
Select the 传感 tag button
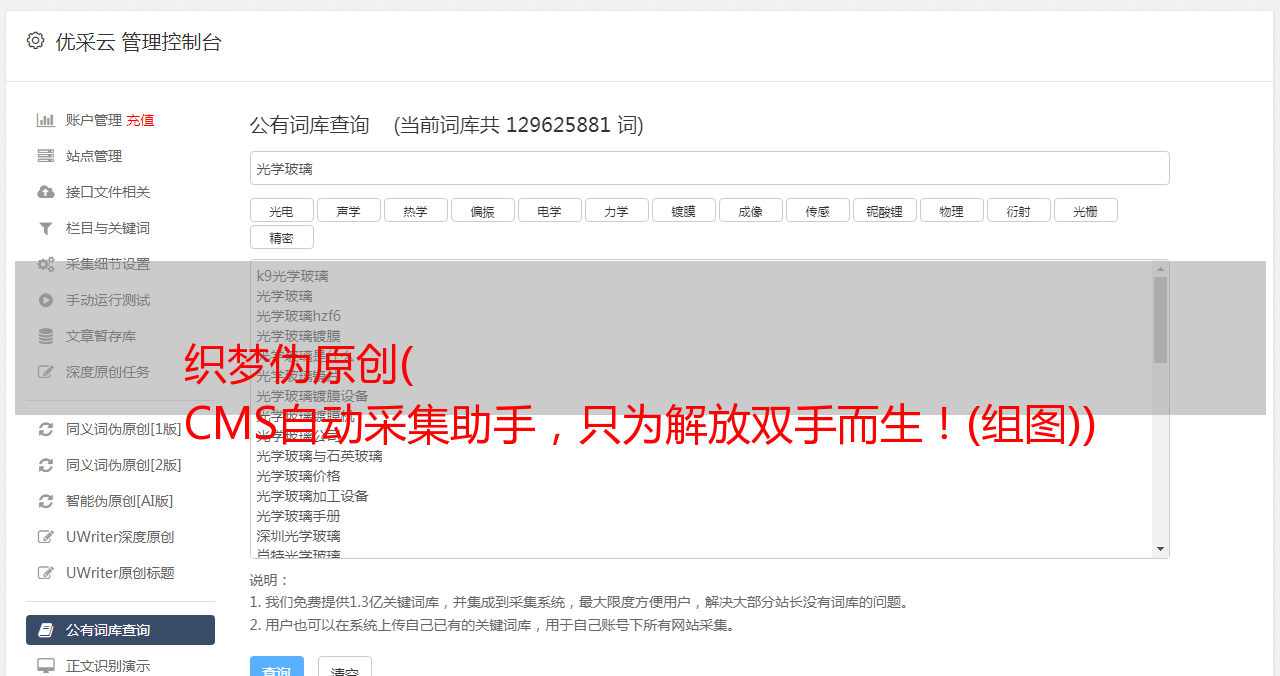[x=817, y=210]
